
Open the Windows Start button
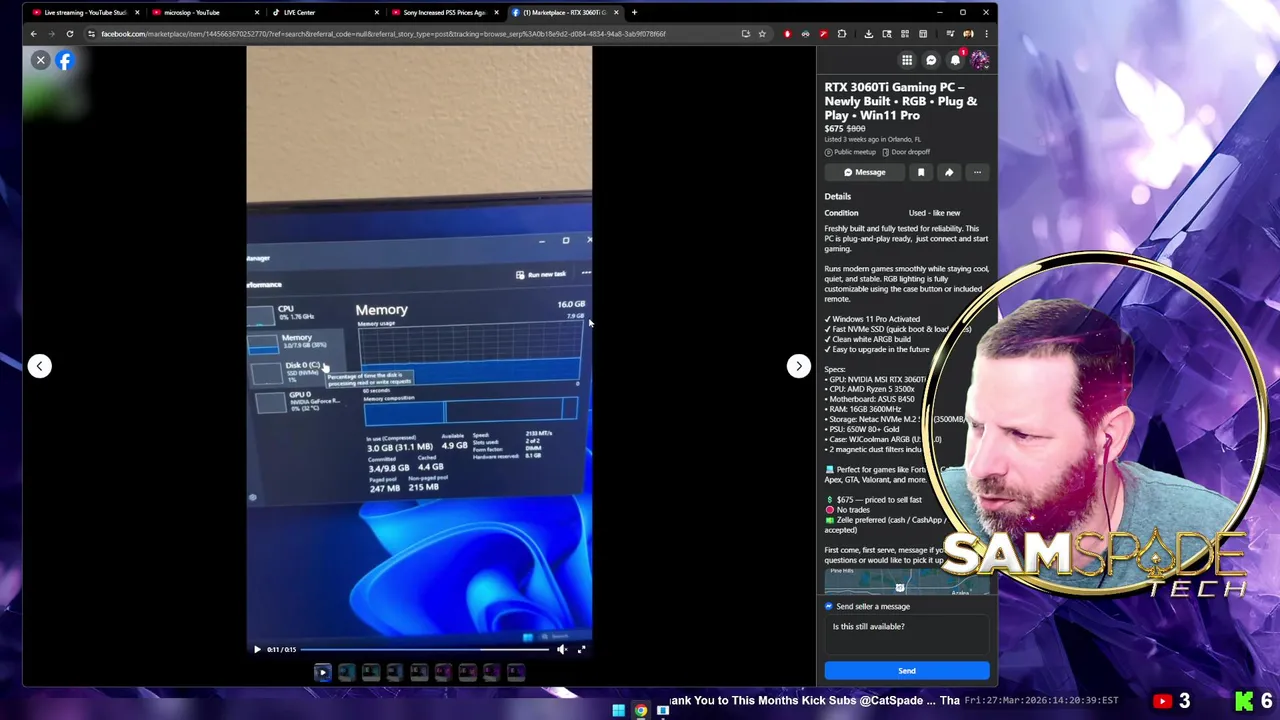[618, 711]
